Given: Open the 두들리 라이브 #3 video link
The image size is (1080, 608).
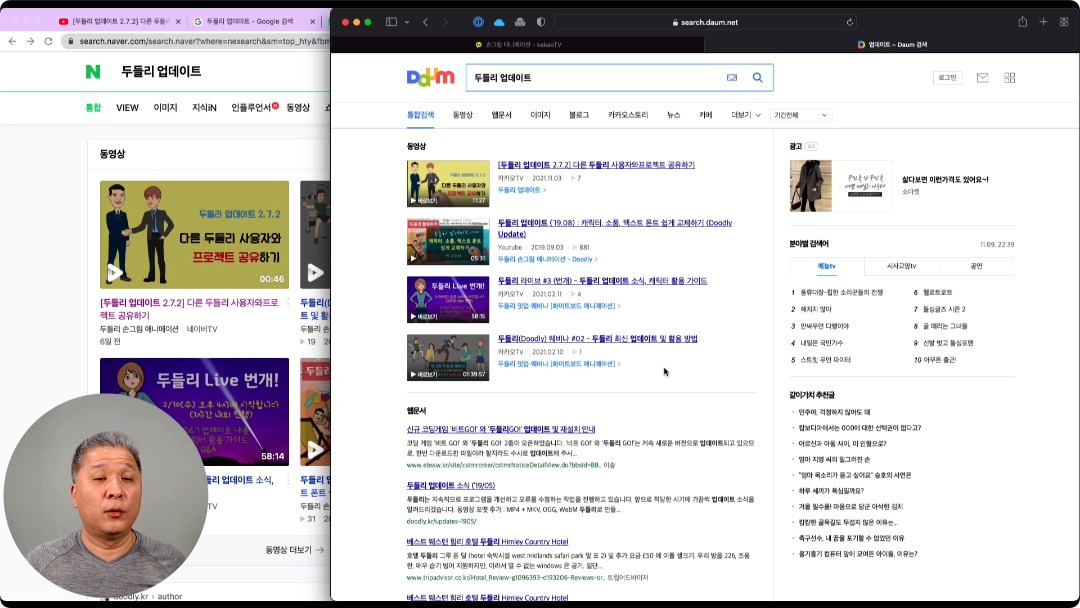Looking at the screenshot, I should (602, 281).
